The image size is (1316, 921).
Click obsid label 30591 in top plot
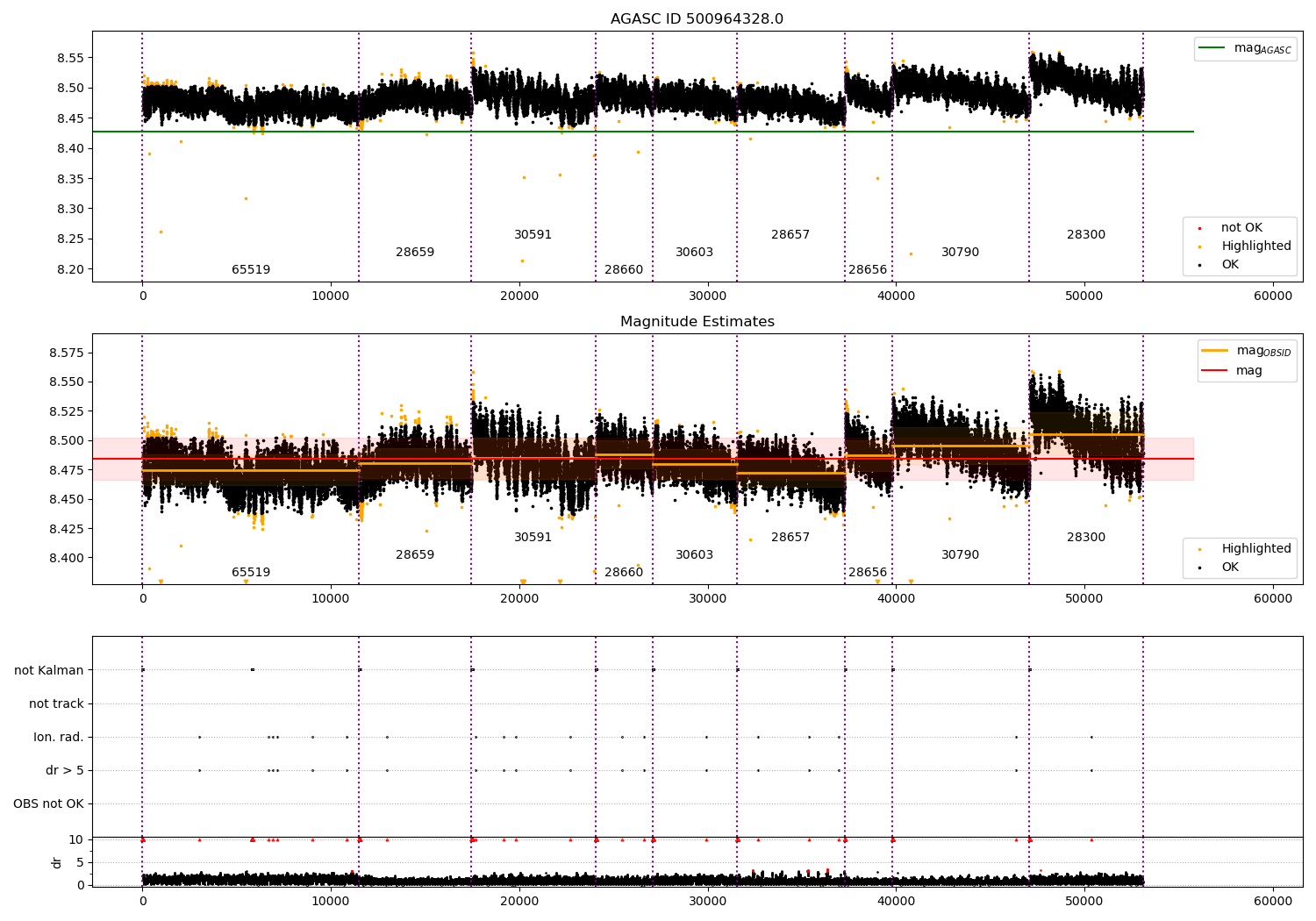coord(533,235)
